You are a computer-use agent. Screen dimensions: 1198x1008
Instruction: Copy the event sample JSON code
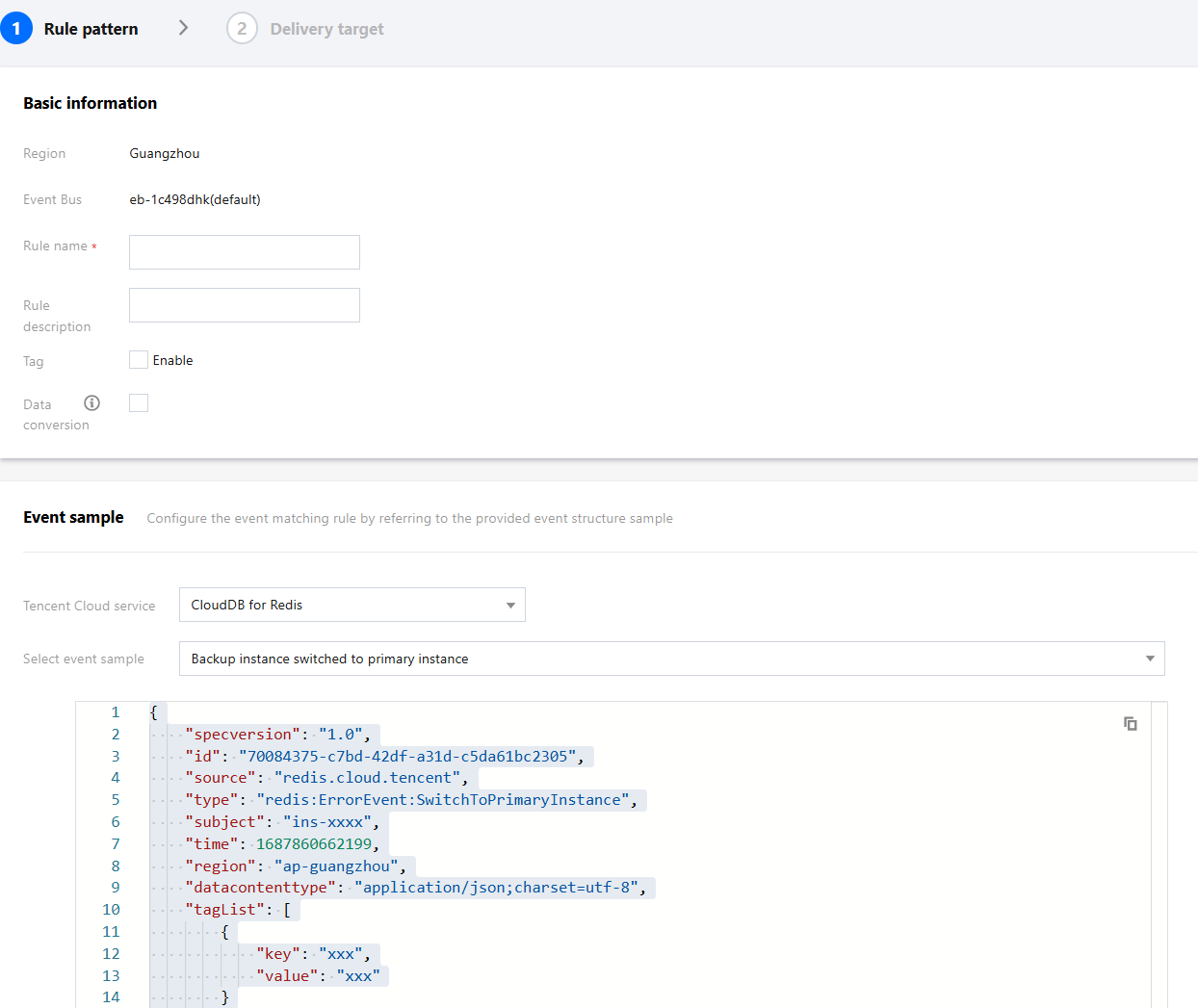pos(1131,723)
